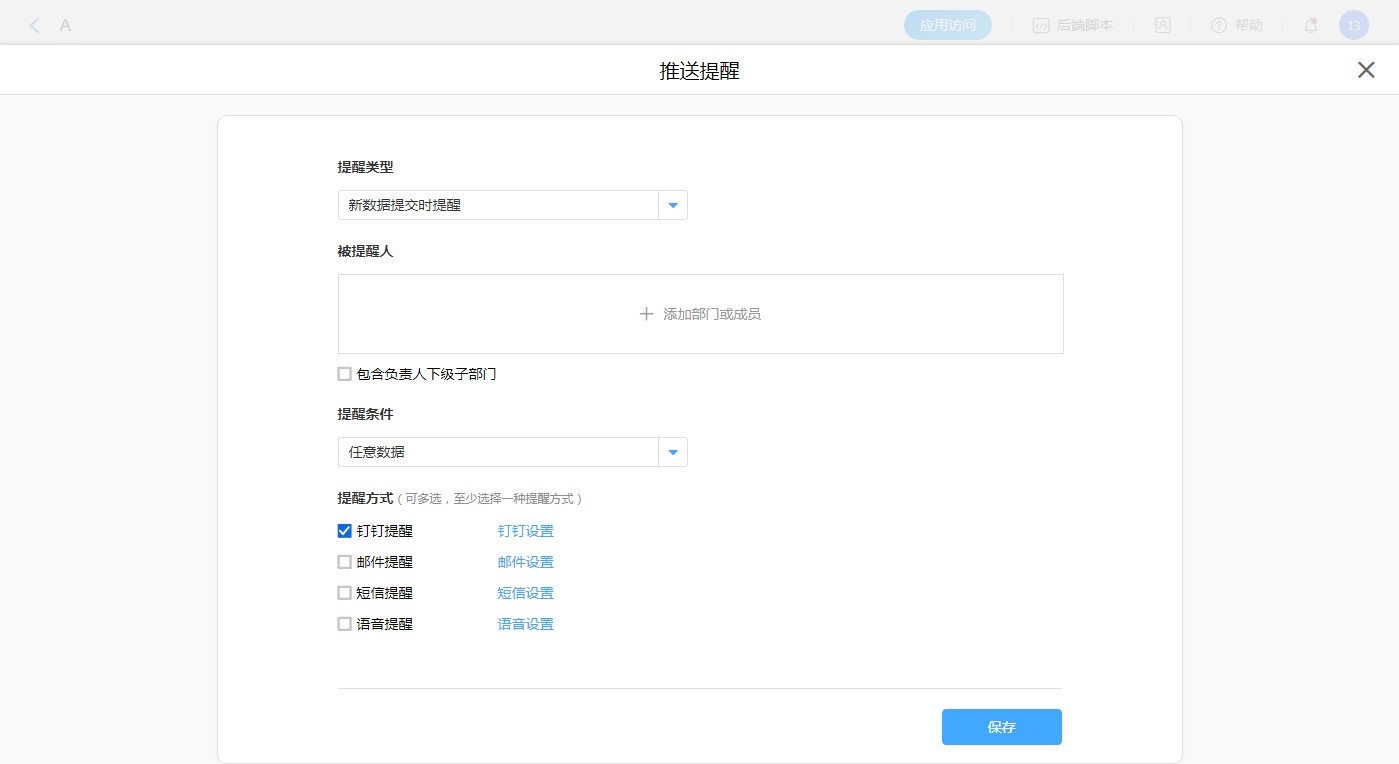1399x764 pixels.
Task: Expand the 提醒类型 dropdown arrow
Action: click(672, 205)
